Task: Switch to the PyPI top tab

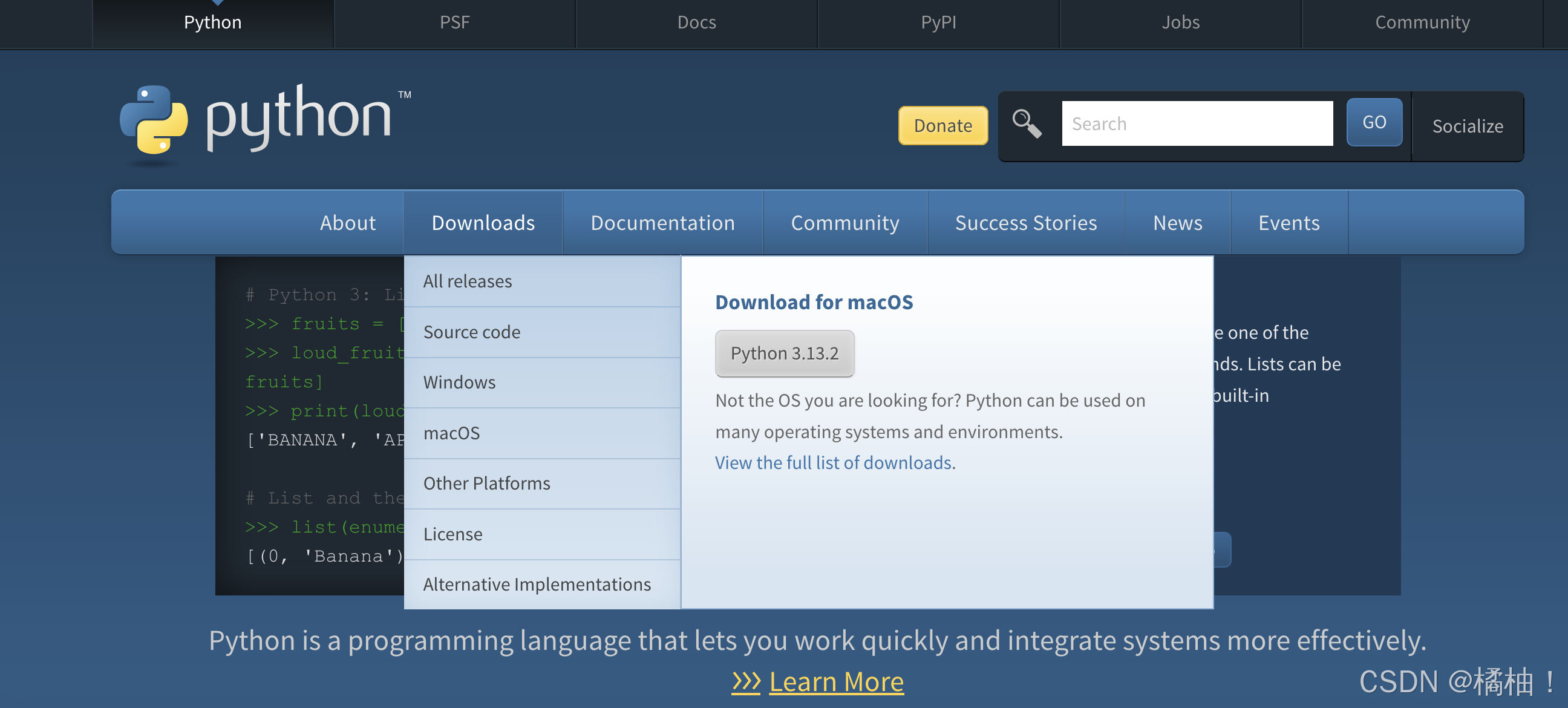Action: (x=938, y=22)
